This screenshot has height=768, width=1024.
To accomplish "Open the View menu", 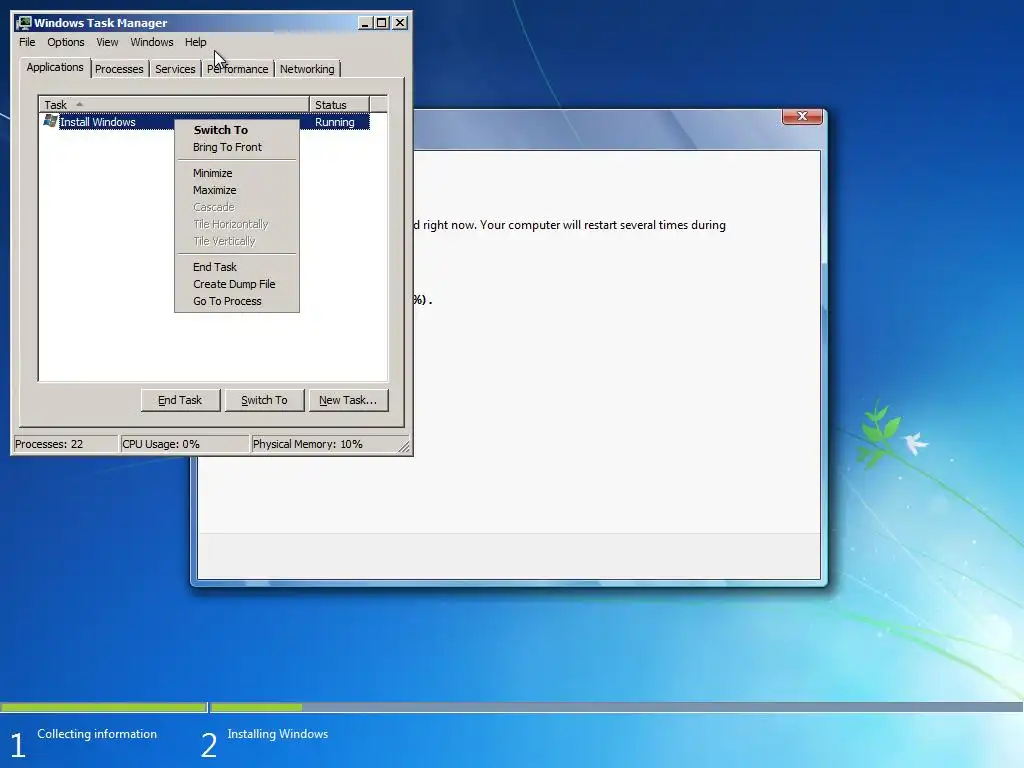I will tap(107, 42).
